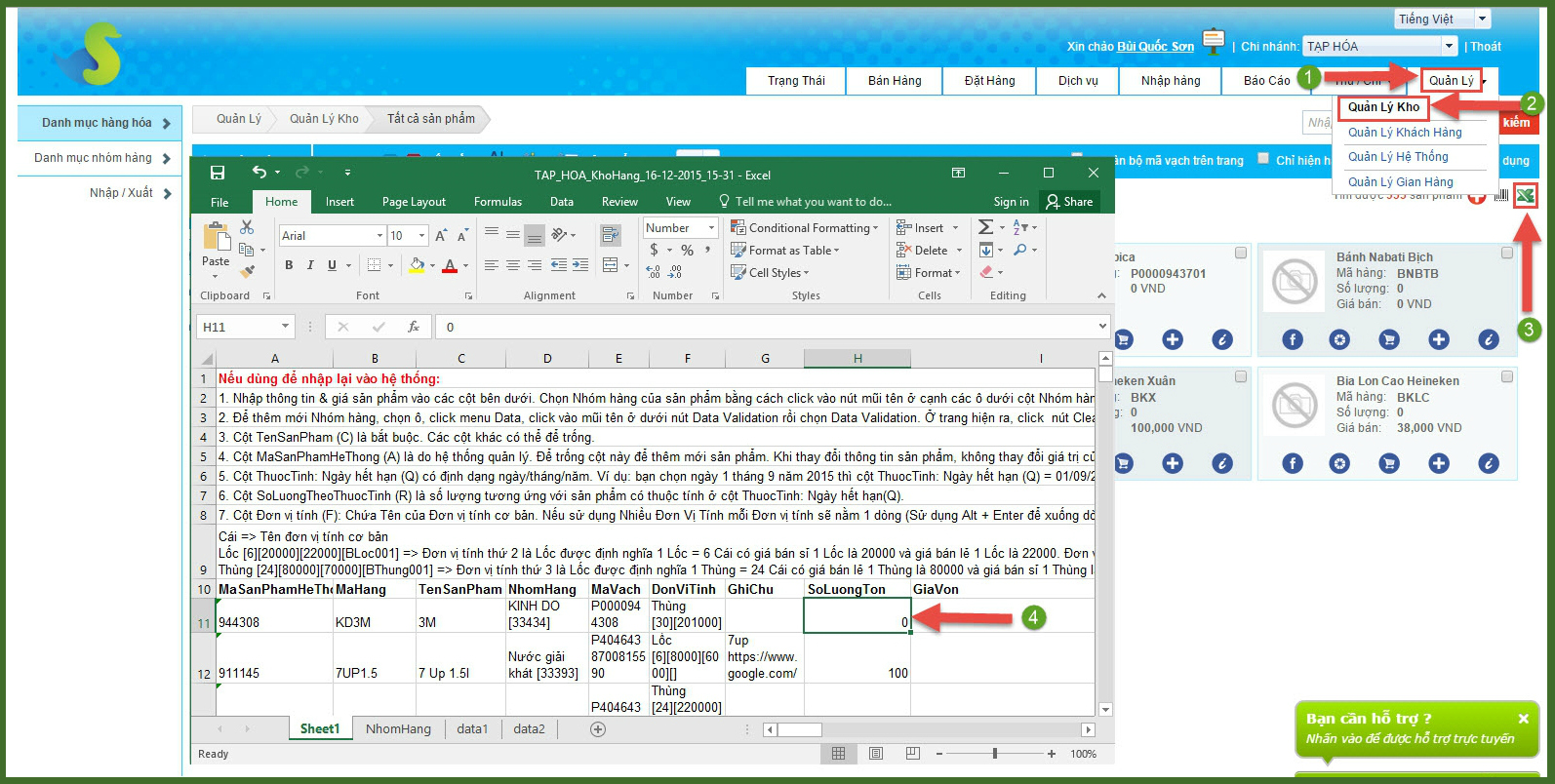Toggle the 'Chỉ hiện h...' checkbox in blue bar
Image resolution: width=1555 pixels, height=784 pixels.
1263,158
